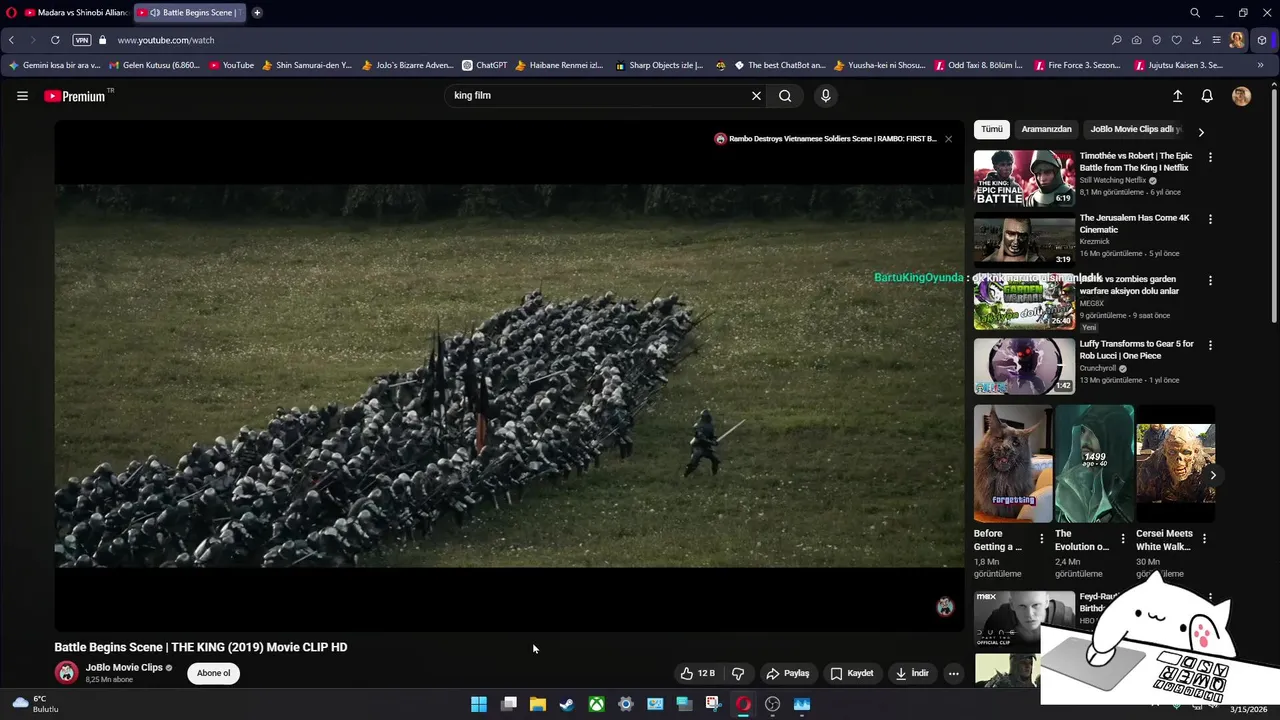Open the ChatGPT bookmark
This screenshot has height=720, width=1280.
tap(485, 65)
